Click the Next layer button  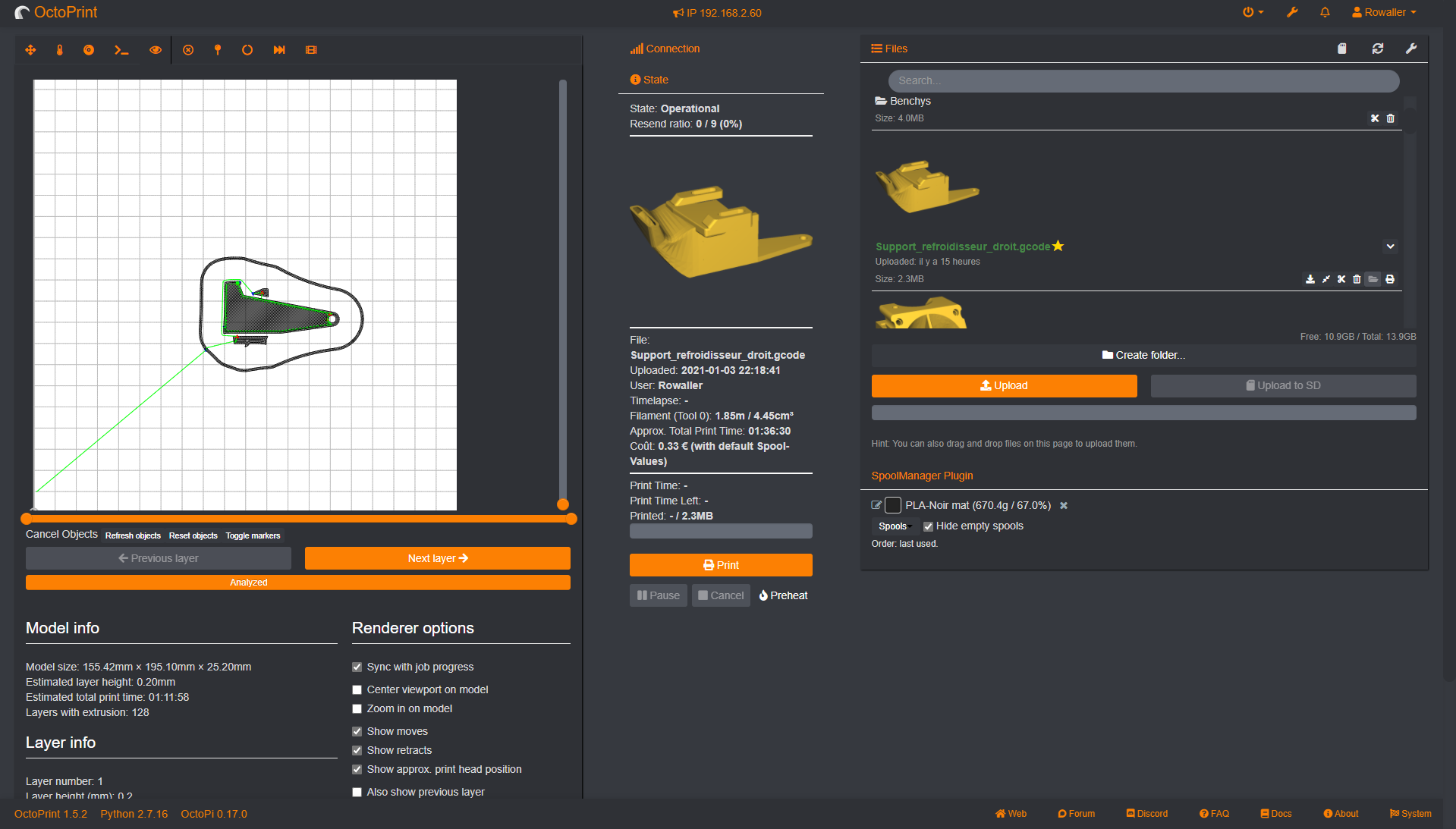pos(437,557)
